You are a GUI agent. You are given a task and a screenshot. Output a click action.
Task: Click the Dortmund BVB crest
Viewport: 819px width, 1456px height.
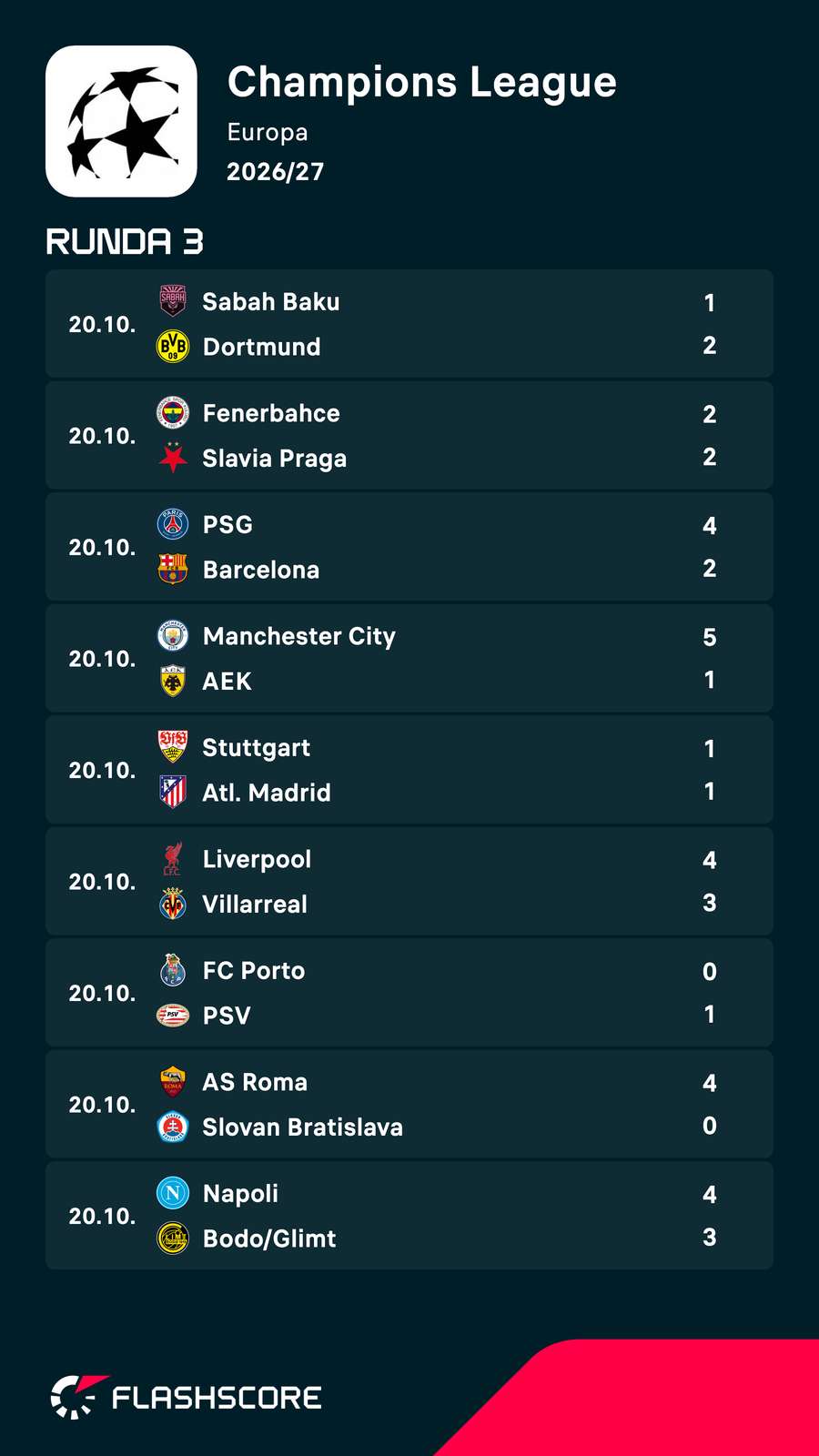173,346
